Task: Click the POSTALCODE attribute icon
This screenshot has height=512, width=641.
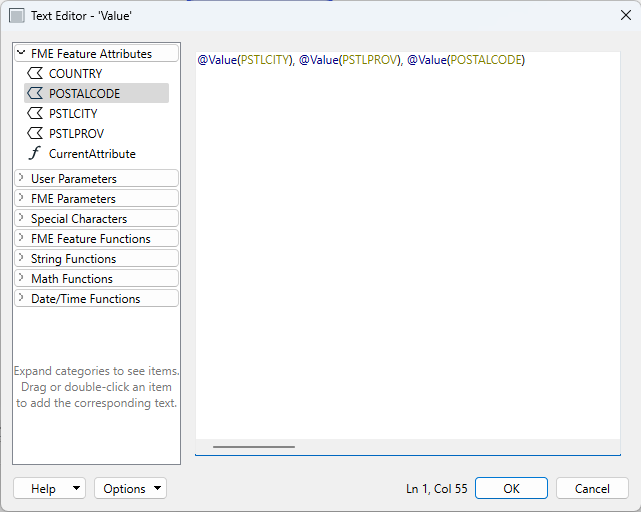Action: click(x=35, y=93)
